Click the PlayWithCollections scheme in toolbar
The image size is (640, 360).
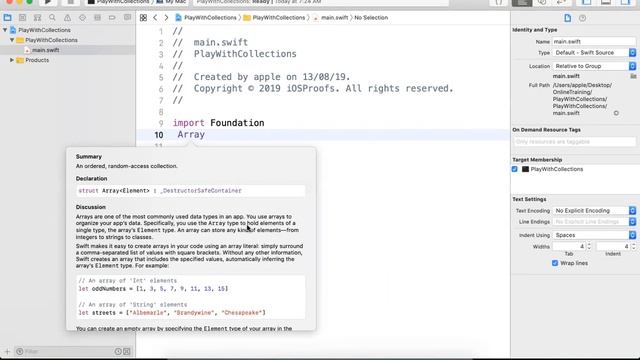(119, 2)
